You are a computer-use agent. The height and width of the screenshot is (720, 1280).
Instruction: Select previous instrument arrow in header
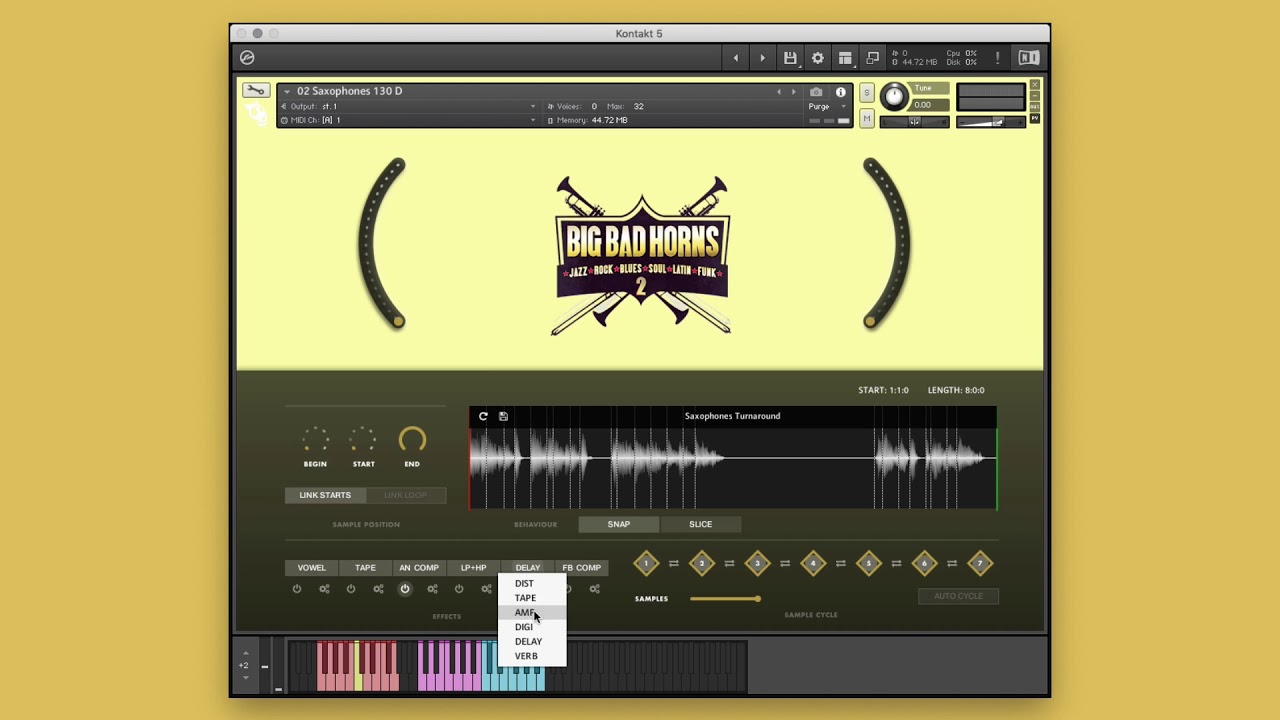[x=780, y=92]
